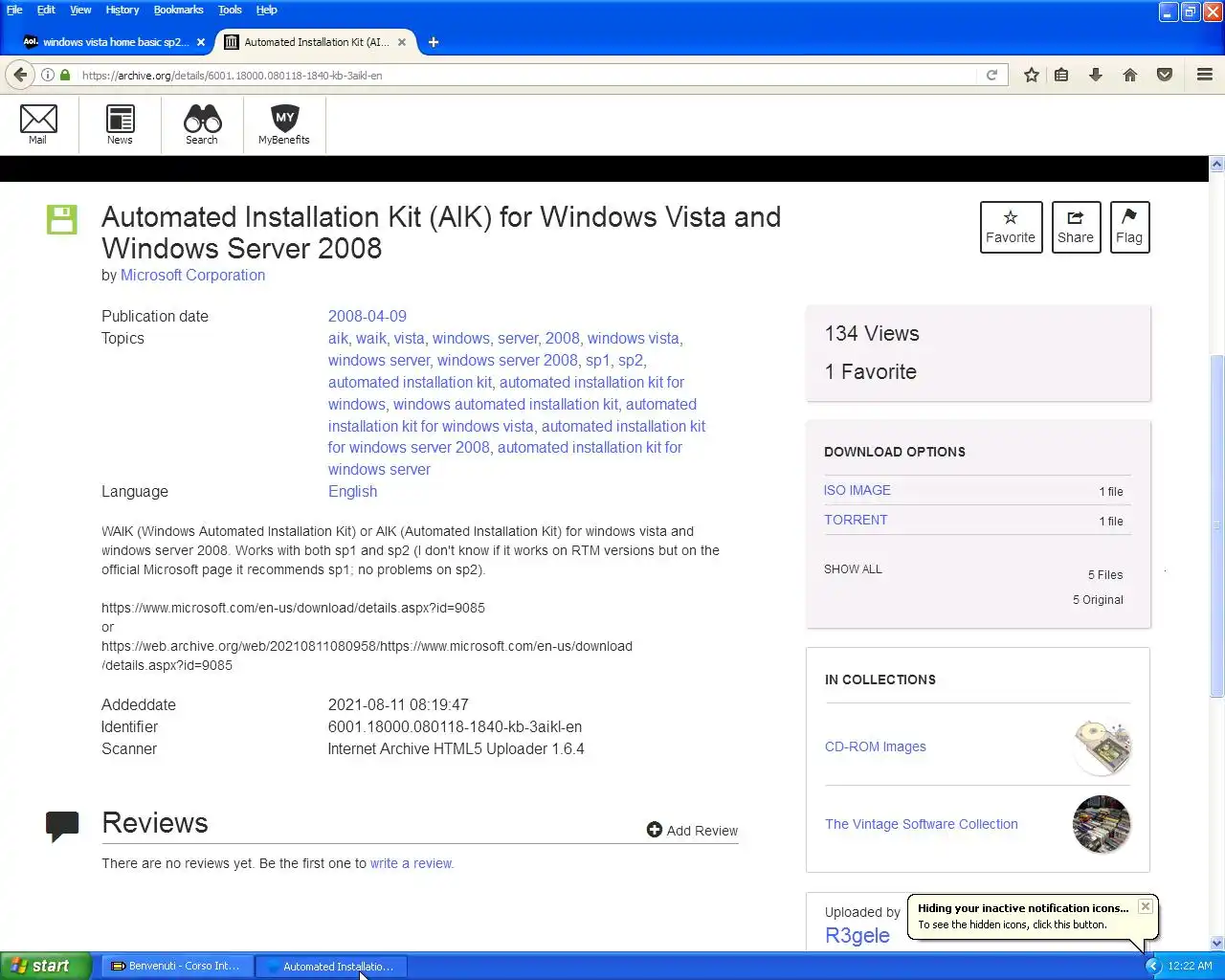Image resolution: width=1225 pixels, height=980 pixels.
Task: Share this archive item
Action: point(1076,227)
